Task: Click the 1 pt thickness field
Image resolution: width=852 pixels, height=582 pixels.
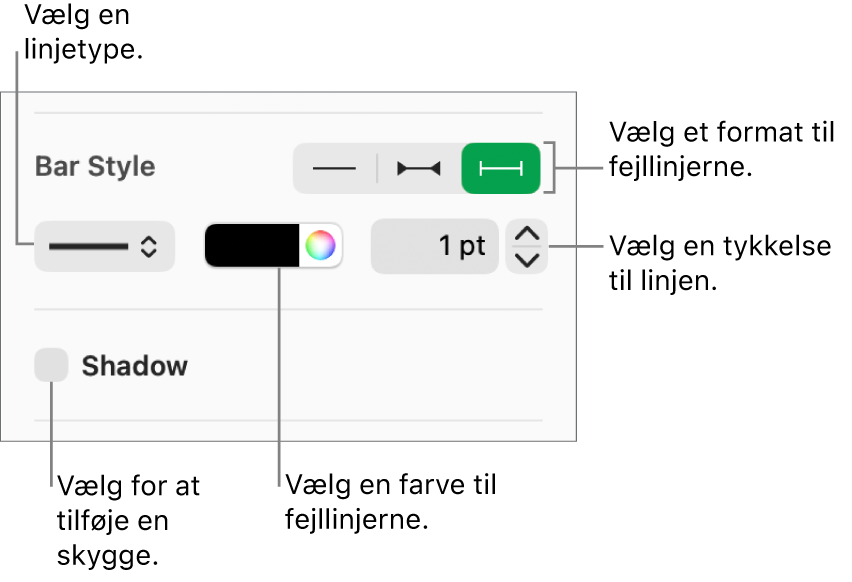Action: [435, 246]
